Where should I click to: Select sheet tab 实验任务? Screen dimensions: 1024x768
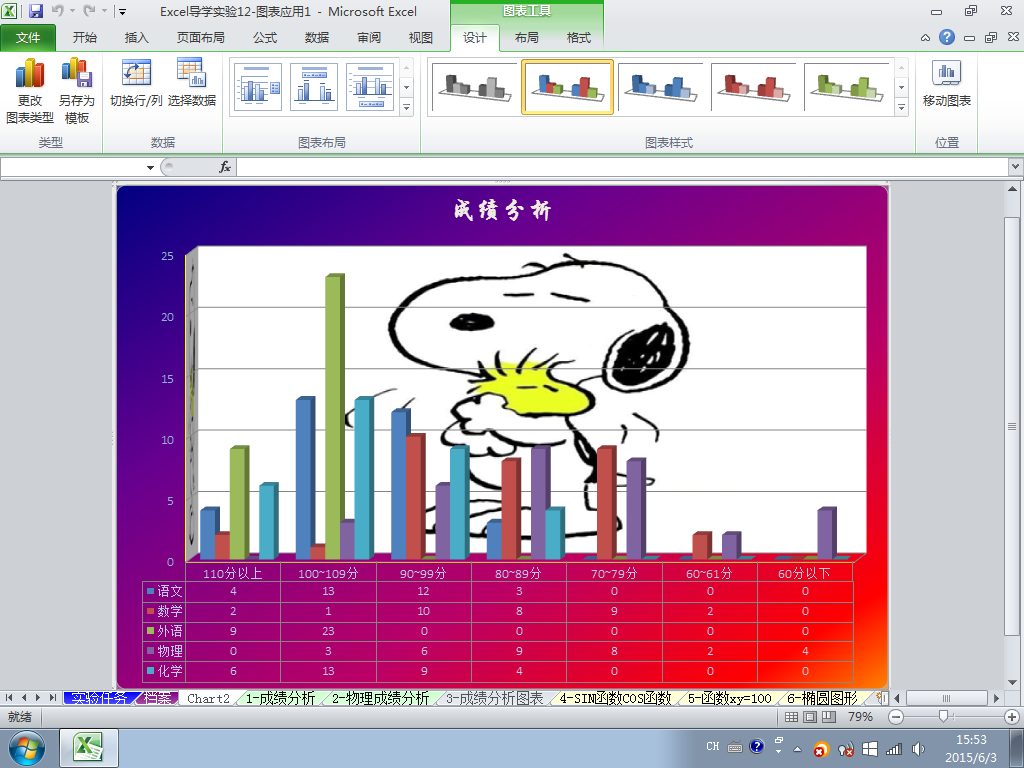click(99, 698)
